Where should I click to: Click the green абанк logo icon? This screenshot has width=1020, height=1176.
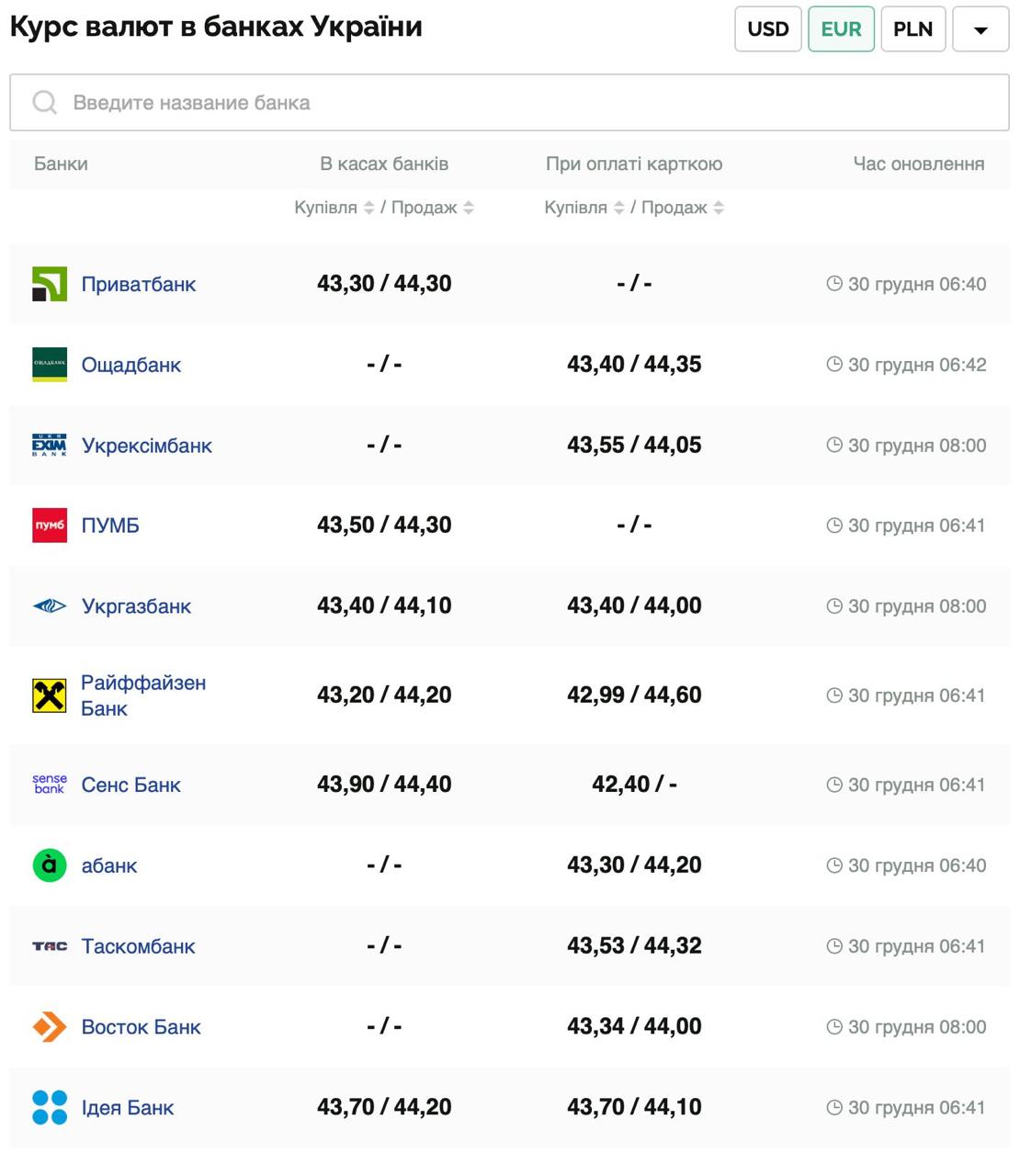[50, 865]
